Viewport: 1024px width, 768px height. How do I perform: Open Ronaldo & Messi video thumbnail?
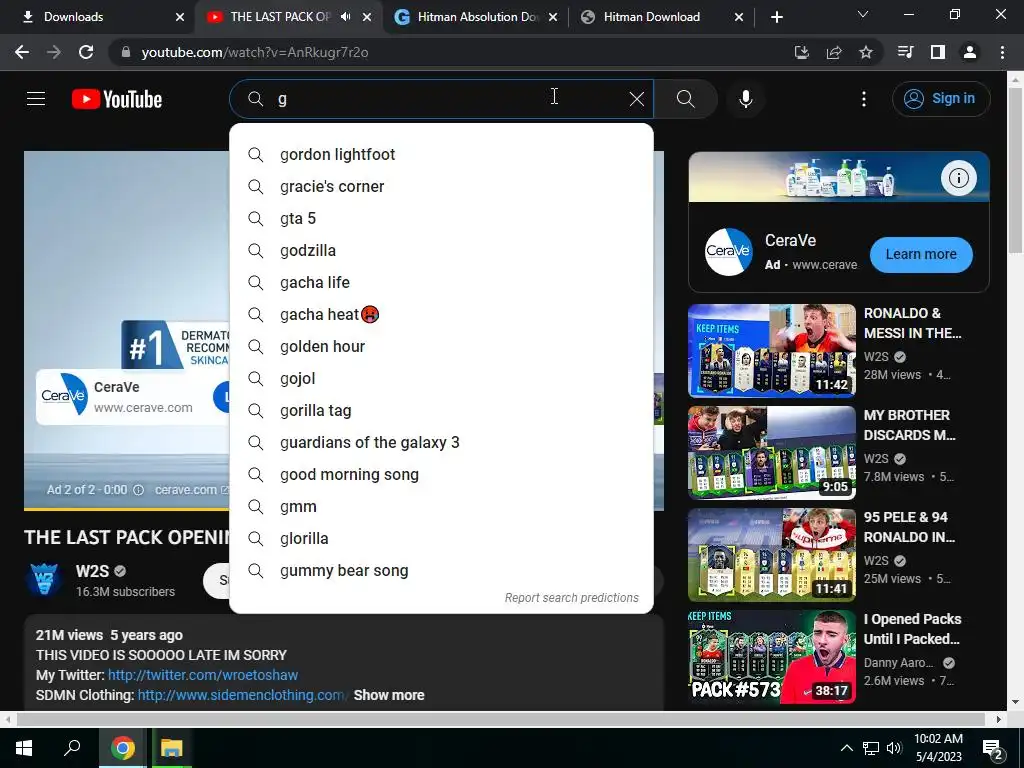(771, 351)
